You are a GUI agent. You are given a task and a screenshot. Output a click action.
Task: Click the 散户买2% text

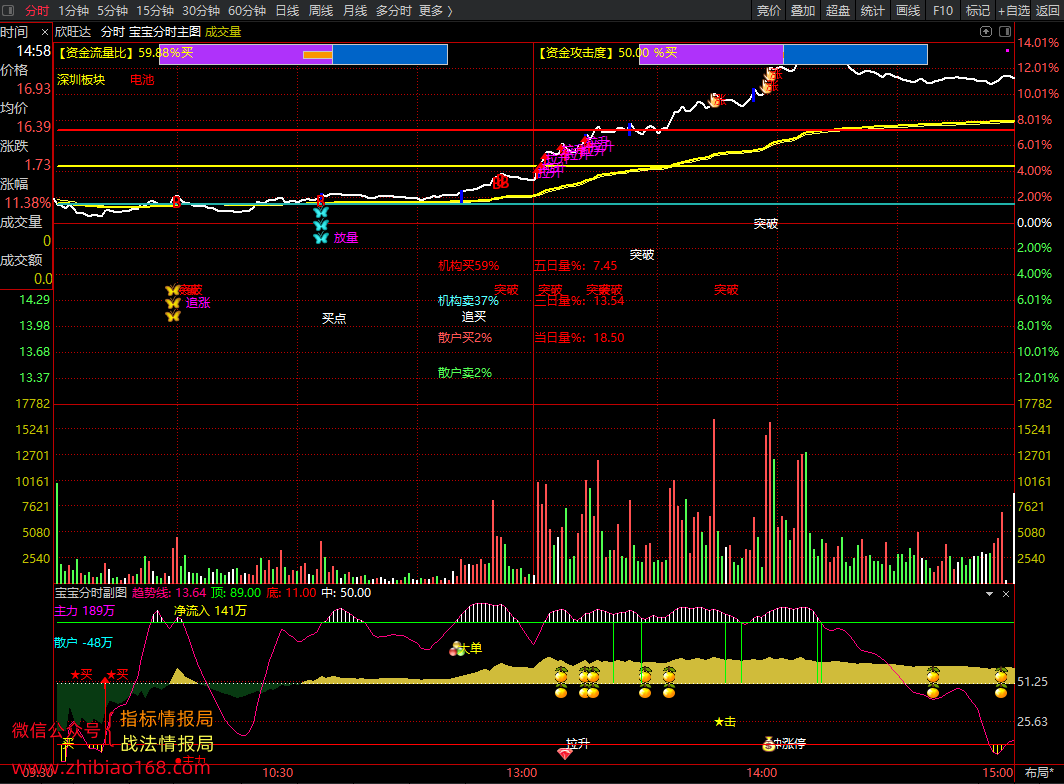(465, 337)
